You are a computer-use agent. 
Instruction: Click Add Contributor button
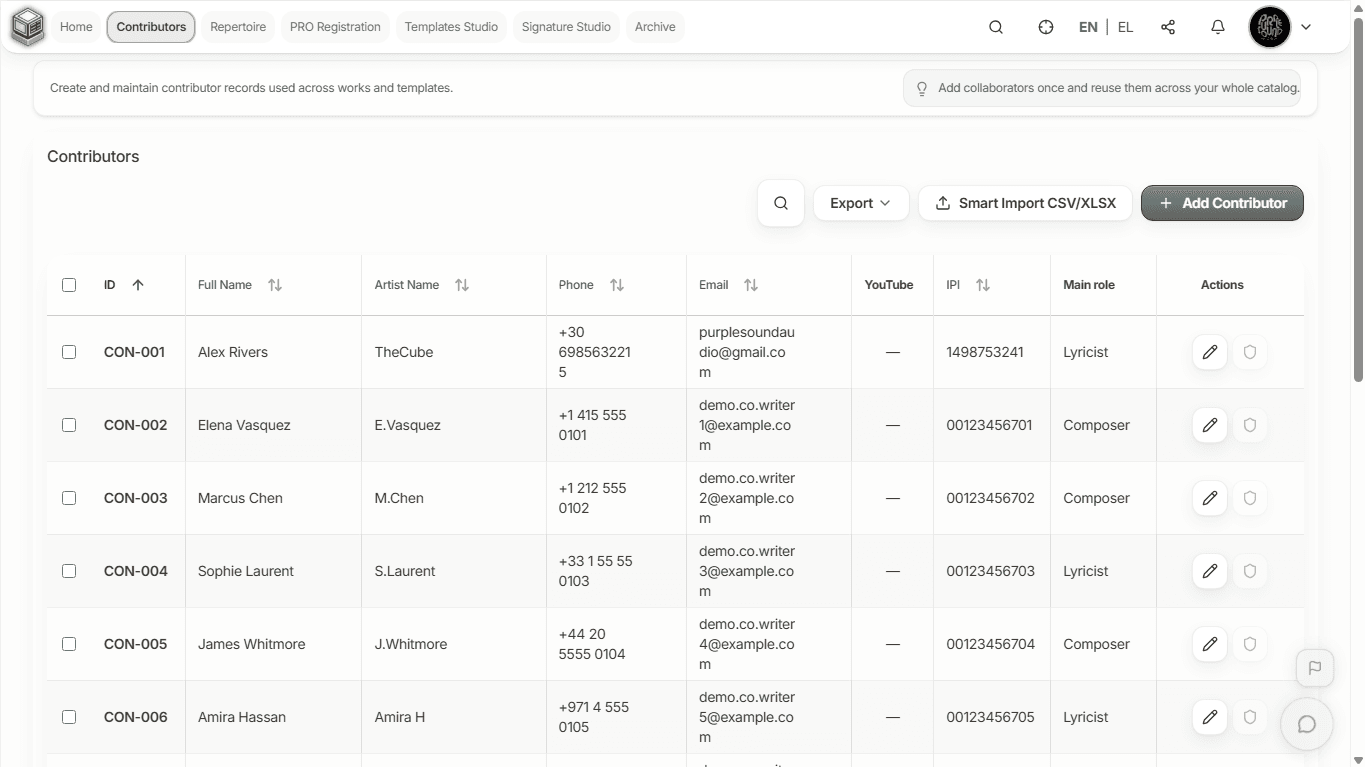click(1222, 203)
